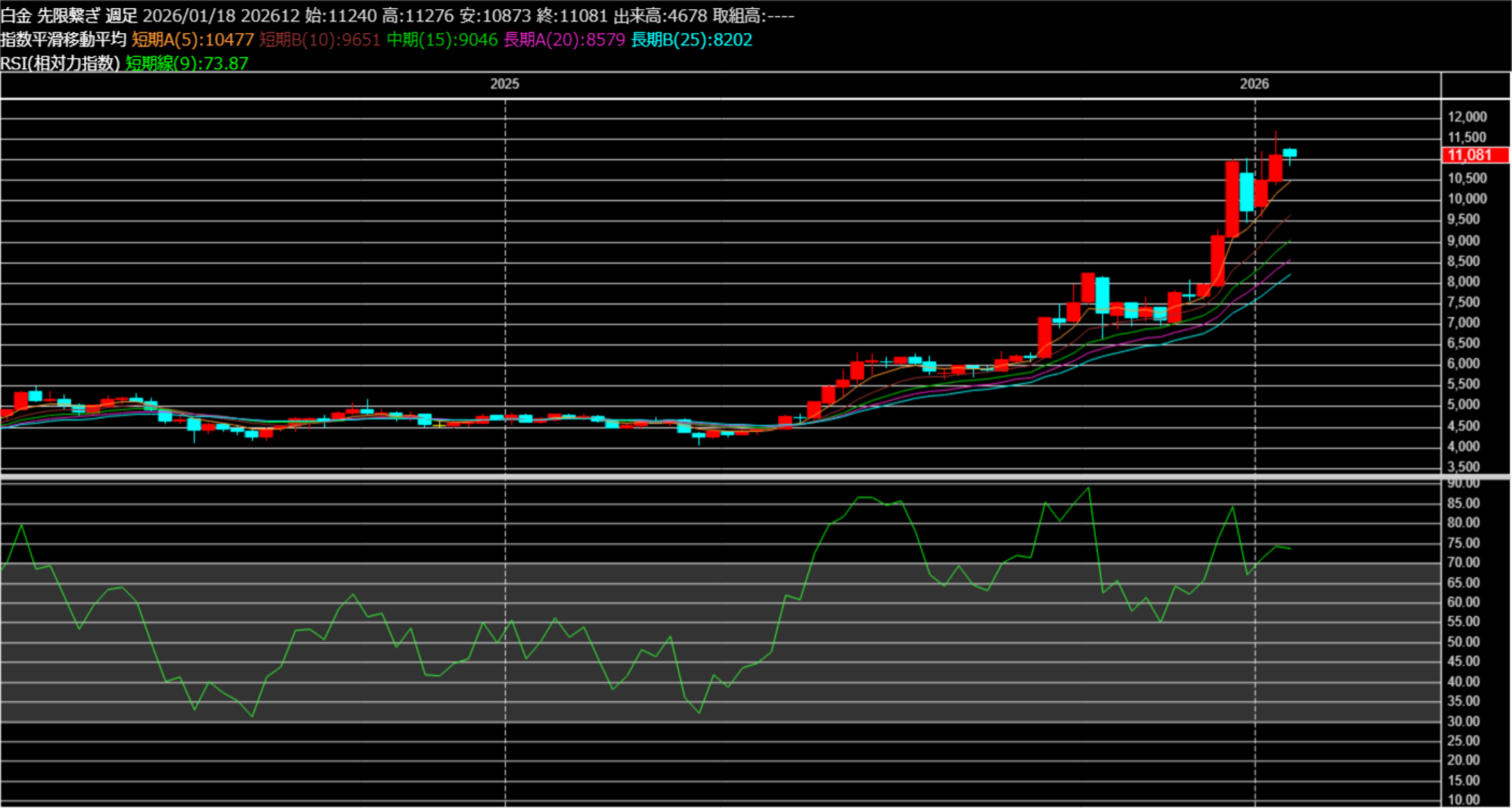Click the 短期B(10):9651 legend label
1512x808 pixels.
(x=320, y=39)
